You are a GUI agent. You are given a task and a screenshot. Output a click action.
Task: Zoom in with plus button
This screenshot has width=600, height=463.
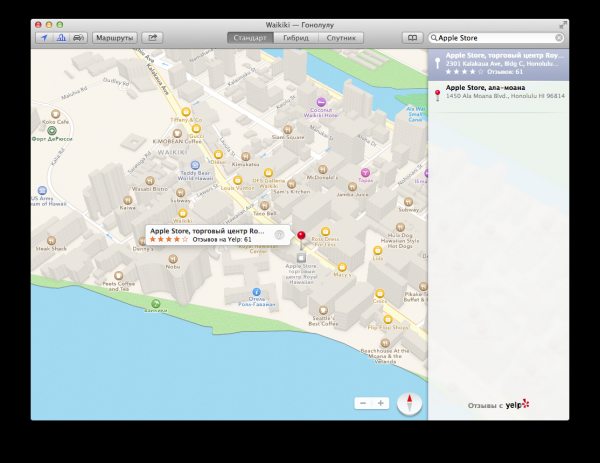point(380,403)
